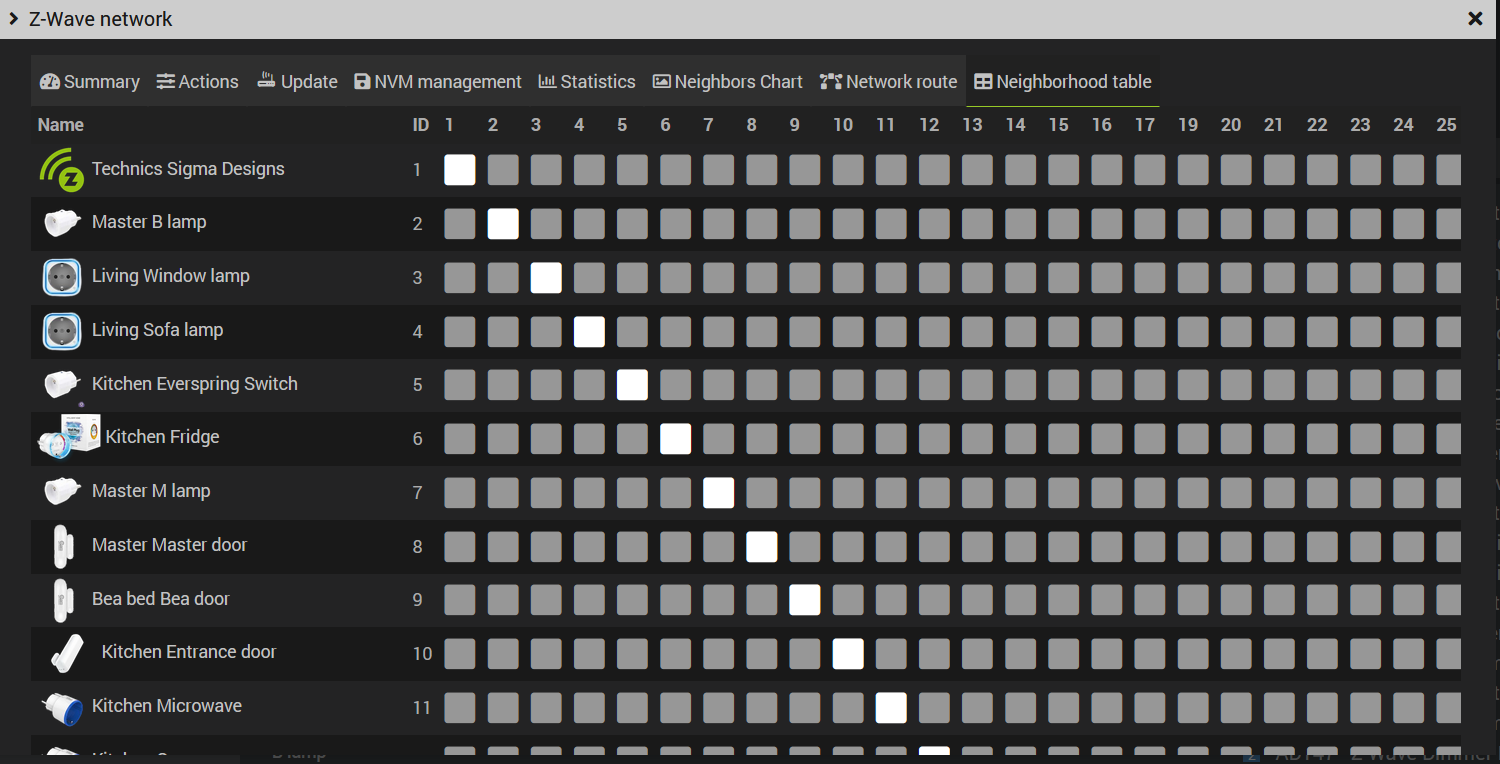
Task: Click the device name Kitchen Everspring Switch
Action: tap(195, 384)
